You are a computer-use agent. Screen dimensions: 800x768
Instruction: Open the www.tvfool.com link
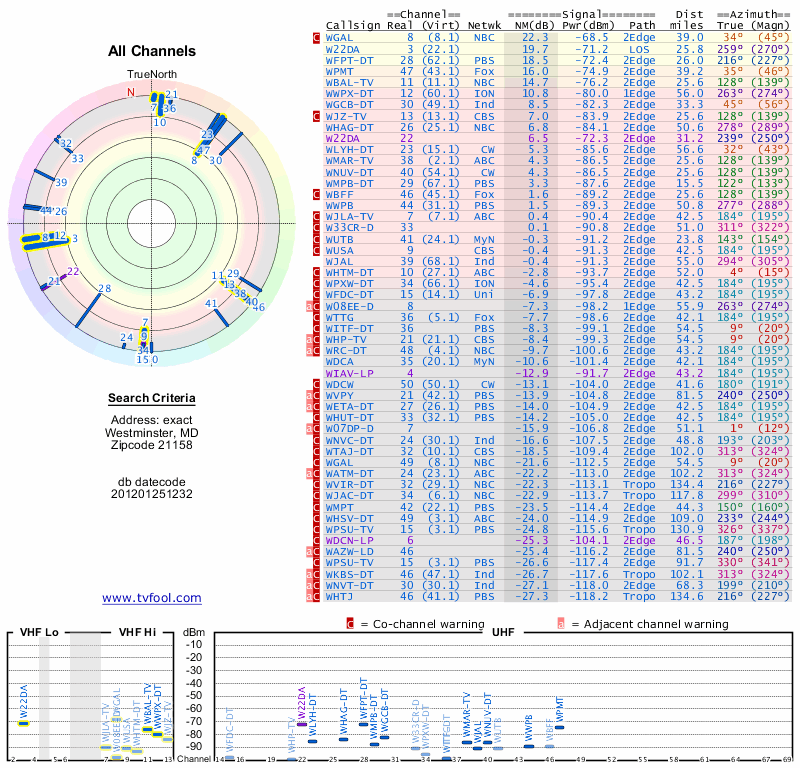tap(152, 598)
